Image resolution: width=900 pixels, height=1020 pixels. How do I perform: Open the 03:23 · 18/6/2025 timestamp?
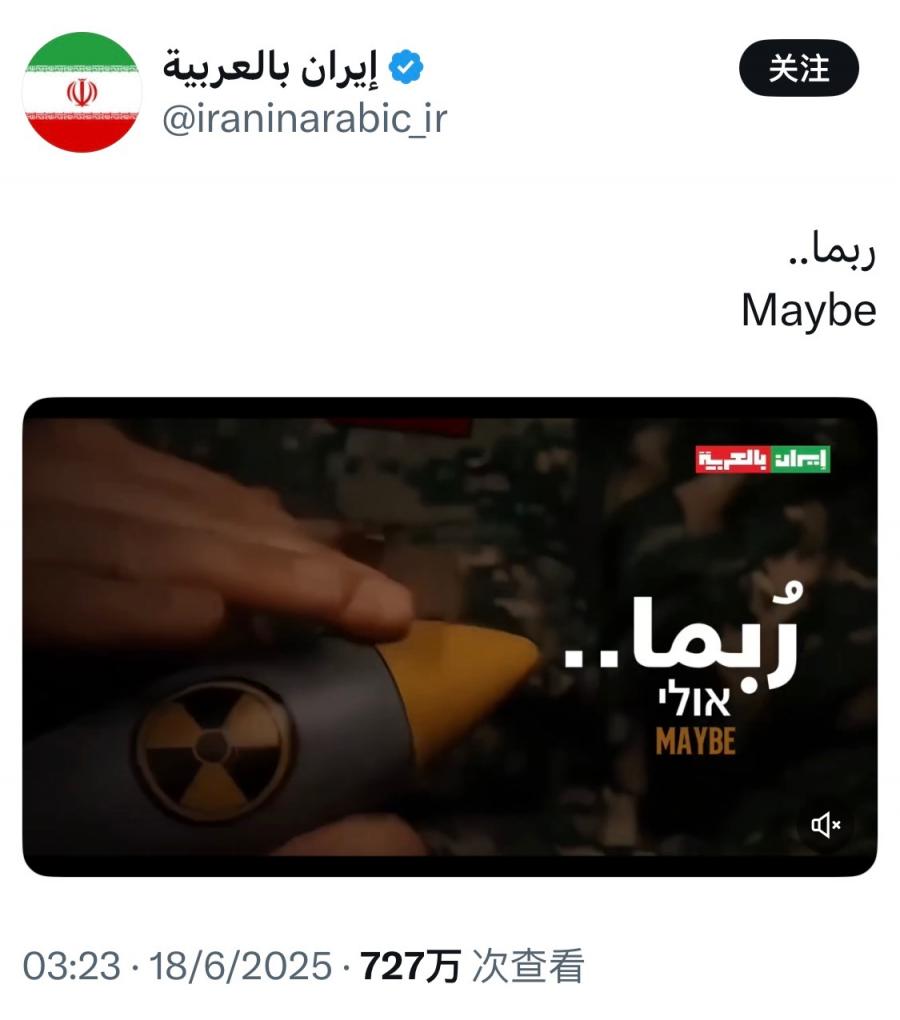point(178,965)
